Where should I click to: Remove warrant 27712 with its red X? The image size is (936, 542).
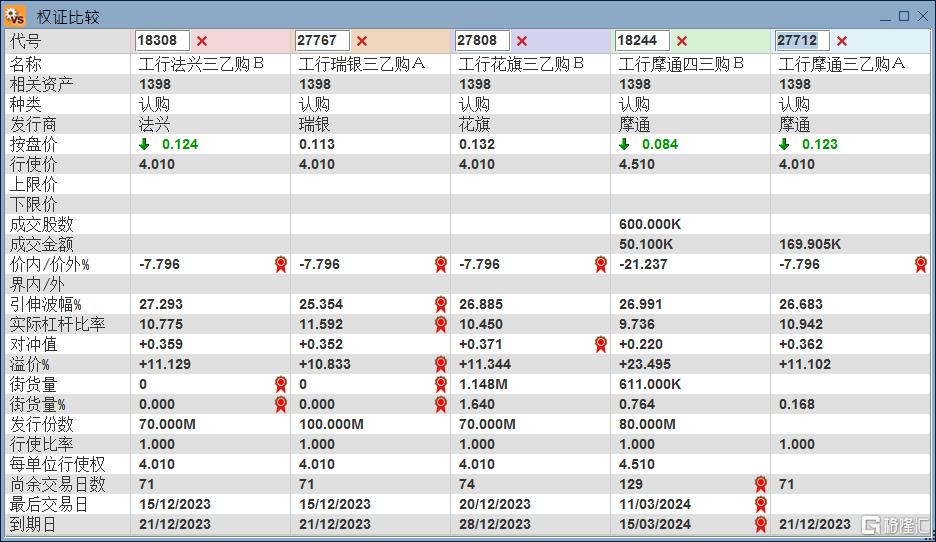pyautogui.click(x=842, y=41)
